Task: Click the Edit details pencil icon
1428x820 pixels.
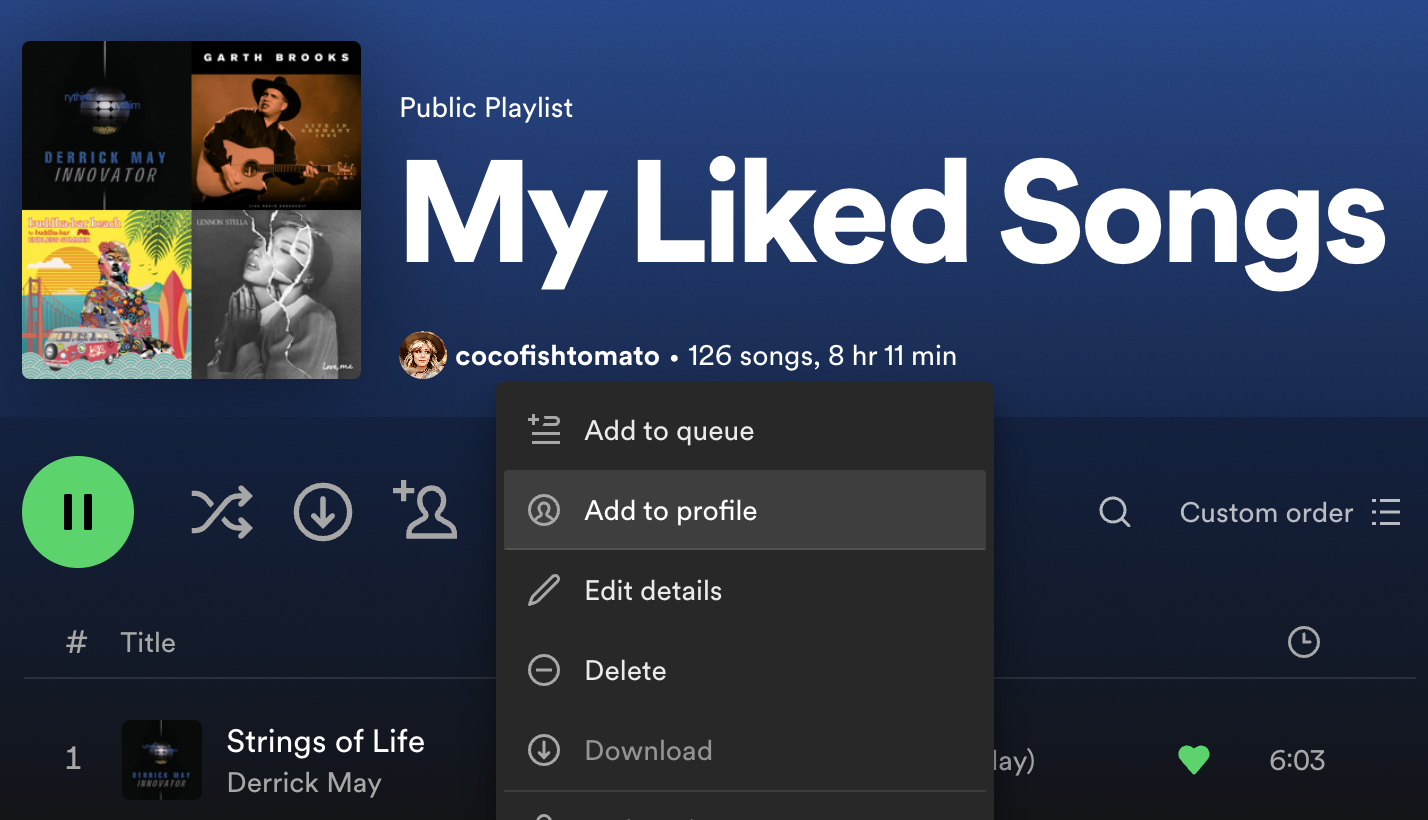Action: (544, 590)
